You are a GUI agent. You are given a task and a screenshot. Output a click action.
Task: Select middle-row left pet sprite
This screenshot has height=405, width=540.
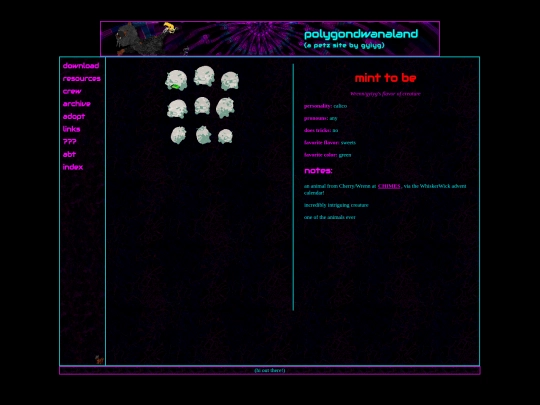177,109
